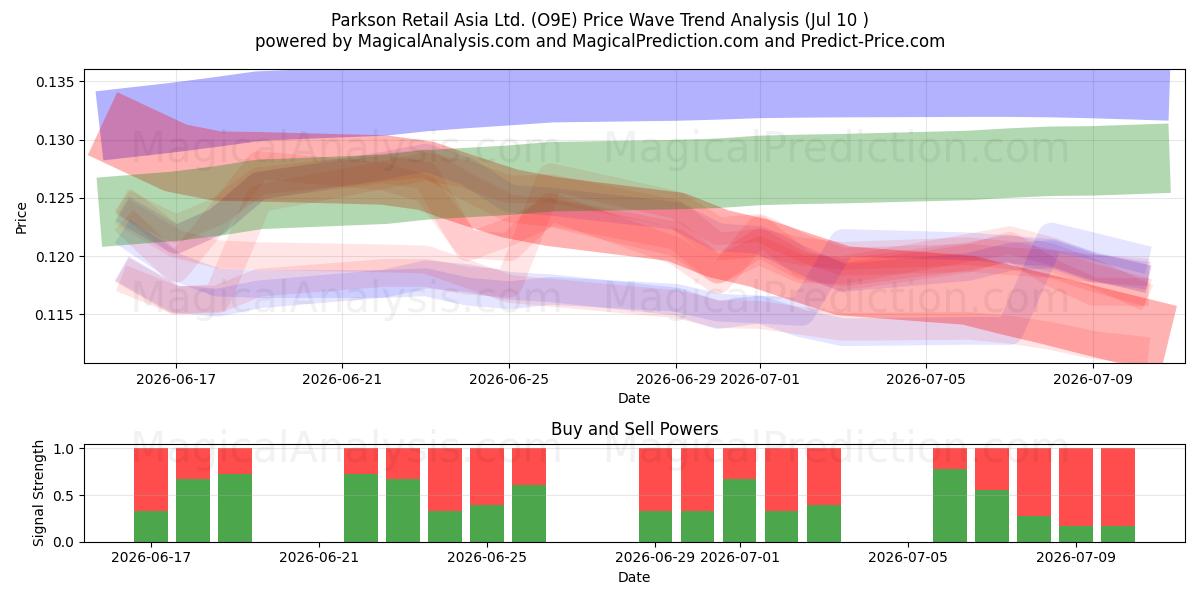
Task: Click 2026-06-29 on the Buy and Sell axis
Action: 655,558
